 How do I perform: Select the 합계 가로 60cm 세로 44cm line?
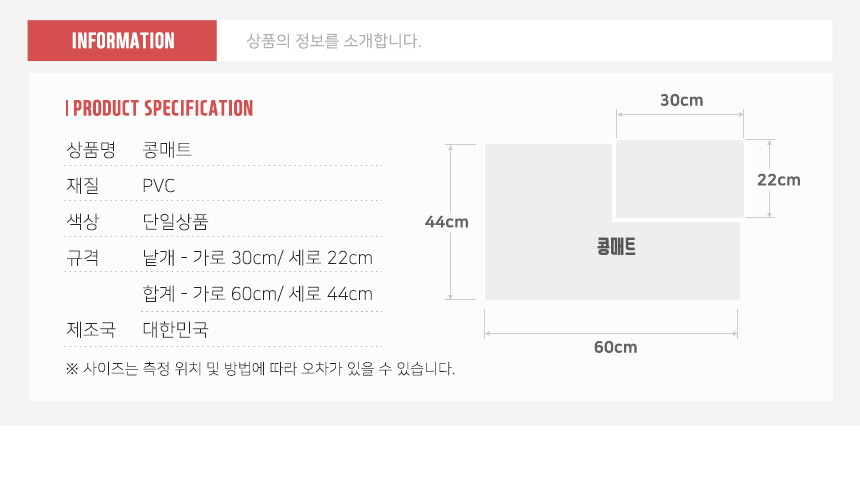257,293
